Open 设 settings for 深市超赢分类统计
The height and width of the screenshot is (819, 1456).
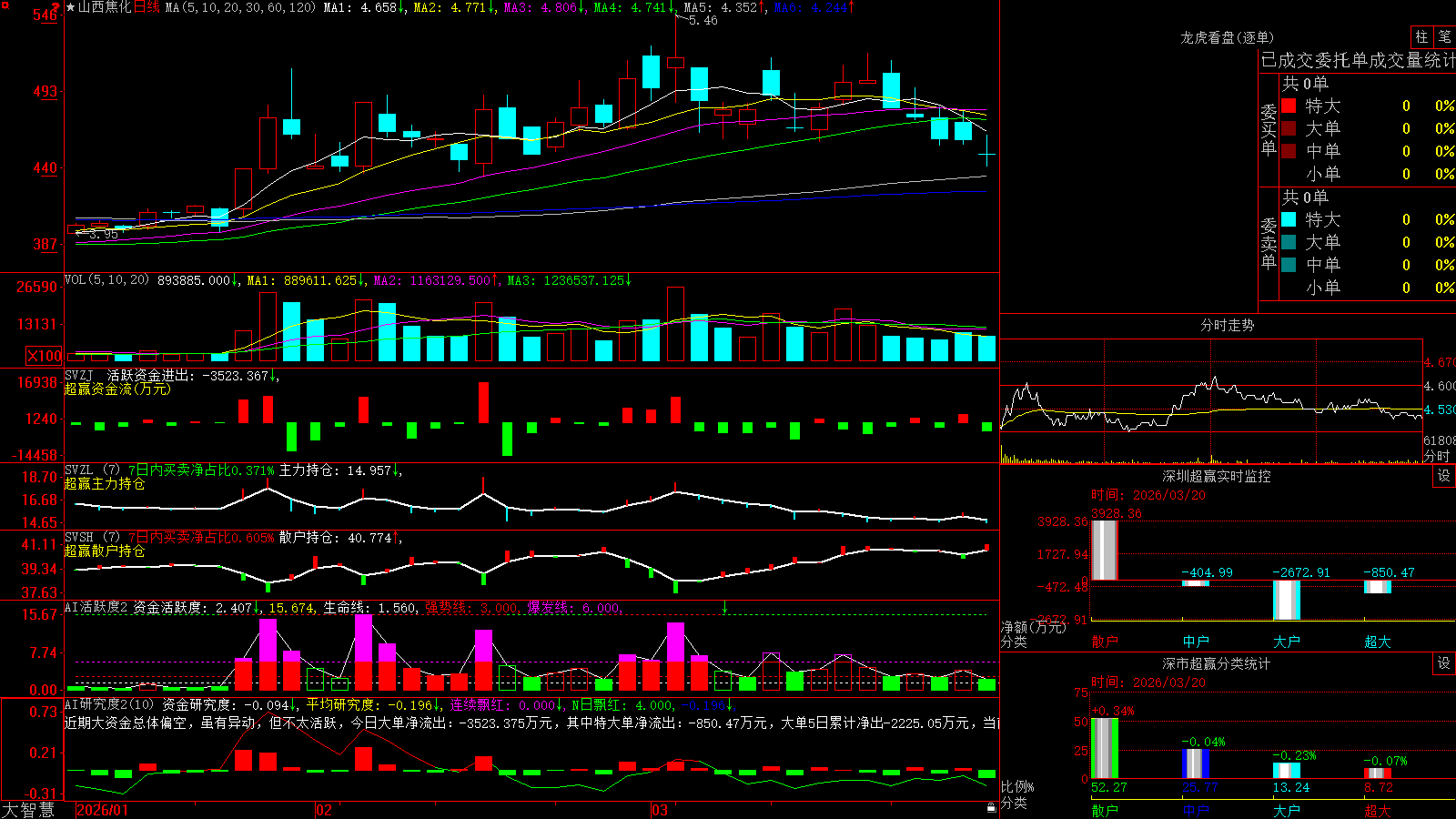tap(1444, 663)
